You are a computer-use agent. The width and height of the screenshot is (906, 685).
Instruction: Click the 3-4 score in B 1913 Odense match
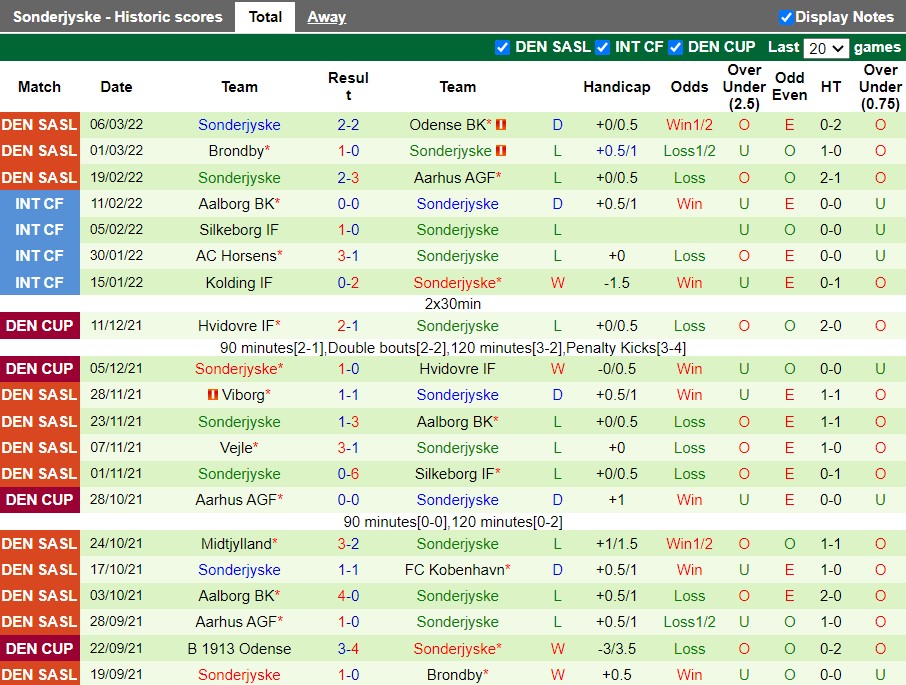[x=348, y=649]
